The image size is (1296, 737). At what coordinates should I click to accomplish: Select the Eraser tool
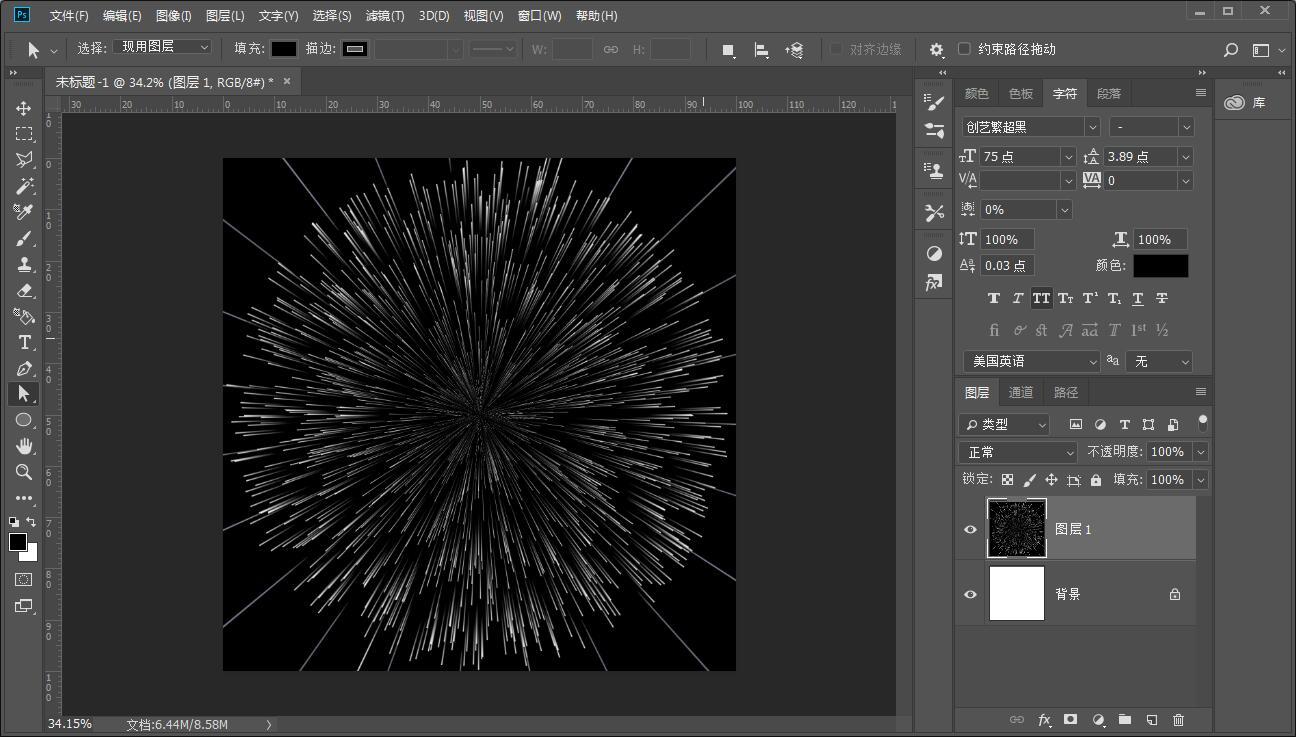click(24, 290)
